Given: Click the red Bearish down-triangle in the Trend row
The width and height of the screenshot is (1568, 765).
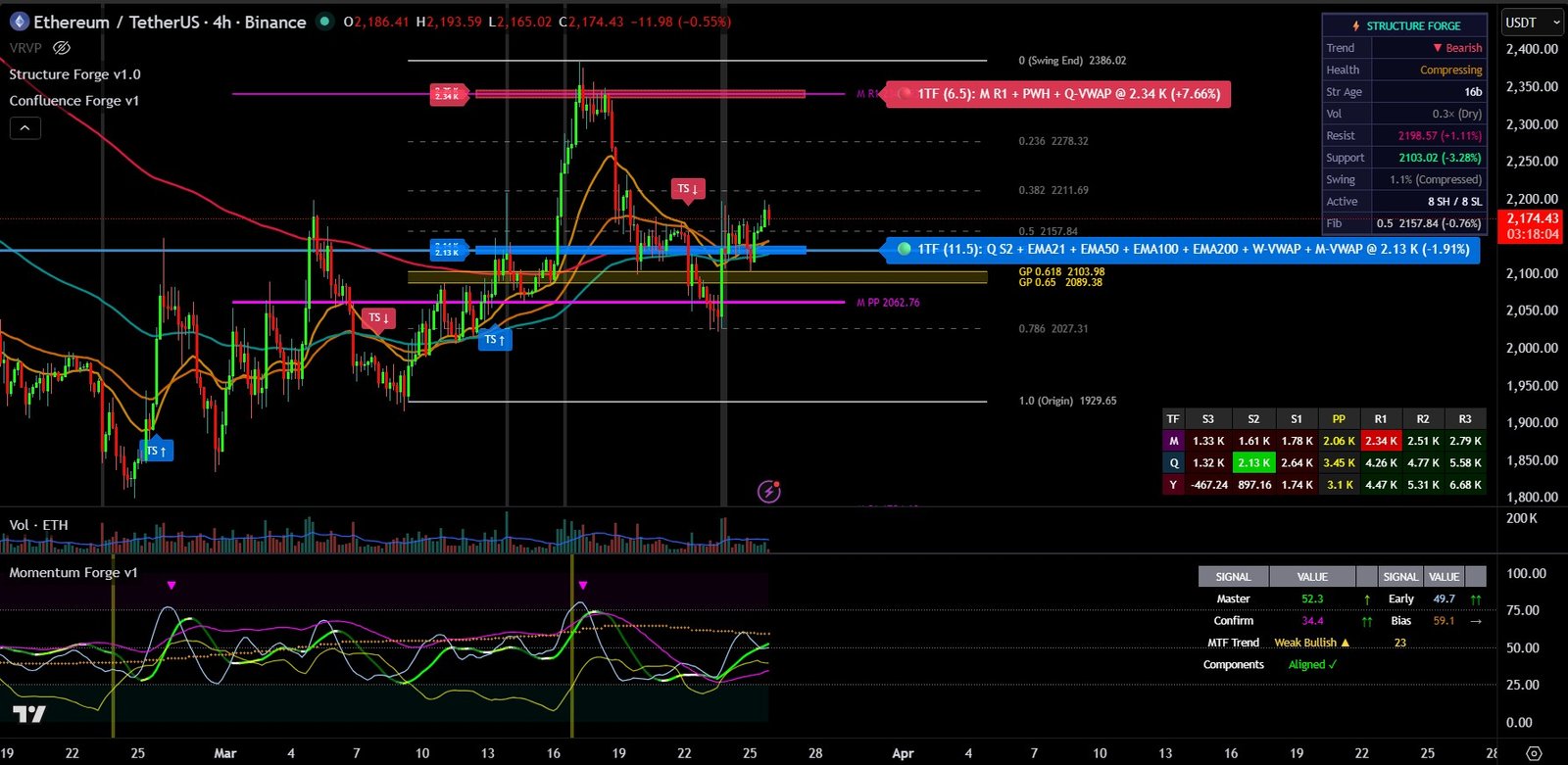Looking at the screenshot, I should click(x=1438, y=48).
